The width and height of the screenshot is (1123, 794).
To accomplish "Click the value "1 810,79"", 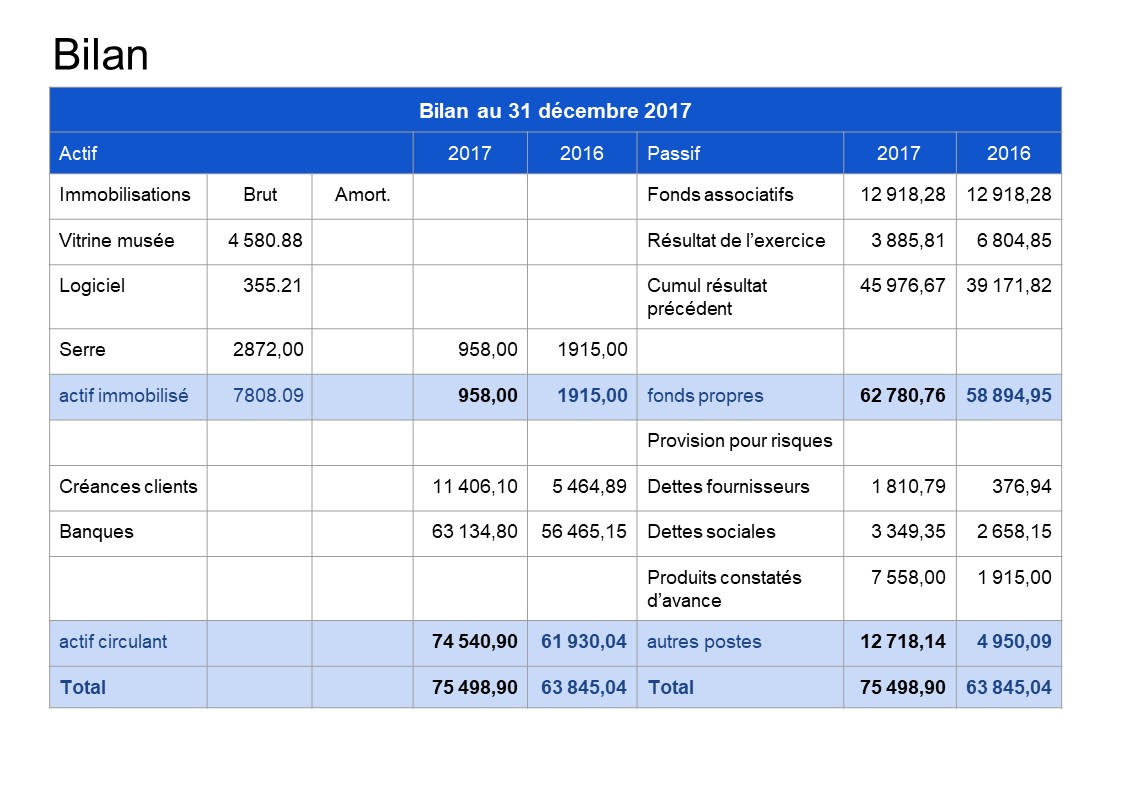I will click(908, 487).
